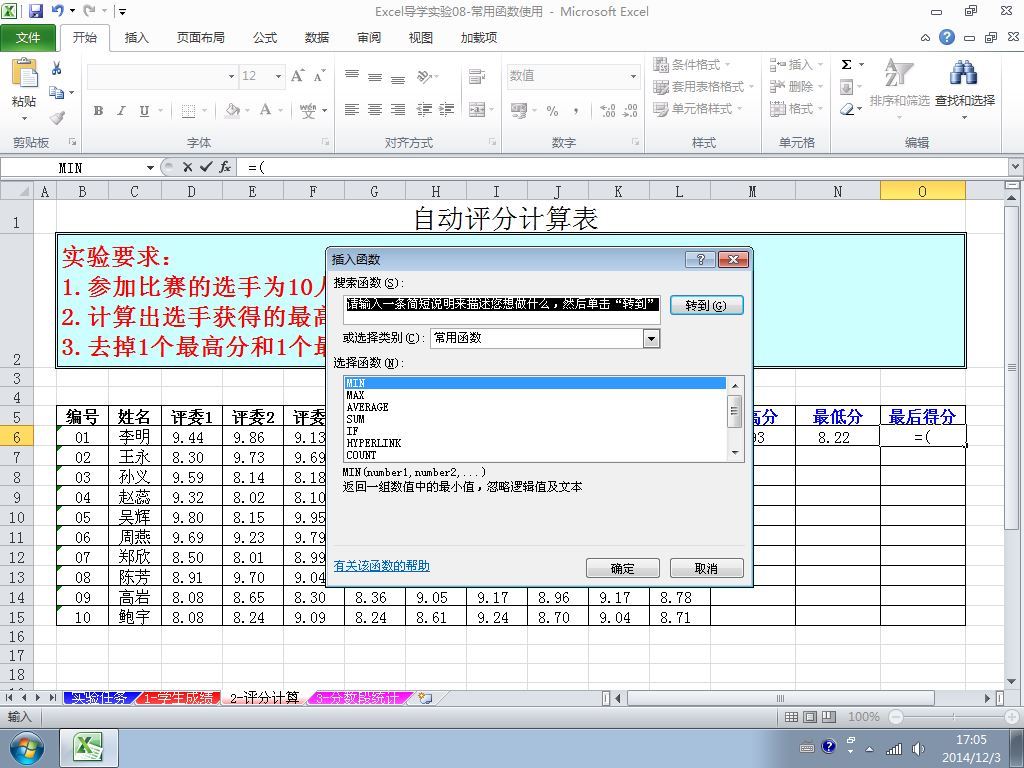Click the Decrease font size icon
The height and width of the screenshot is (768, 1024).
319,76
